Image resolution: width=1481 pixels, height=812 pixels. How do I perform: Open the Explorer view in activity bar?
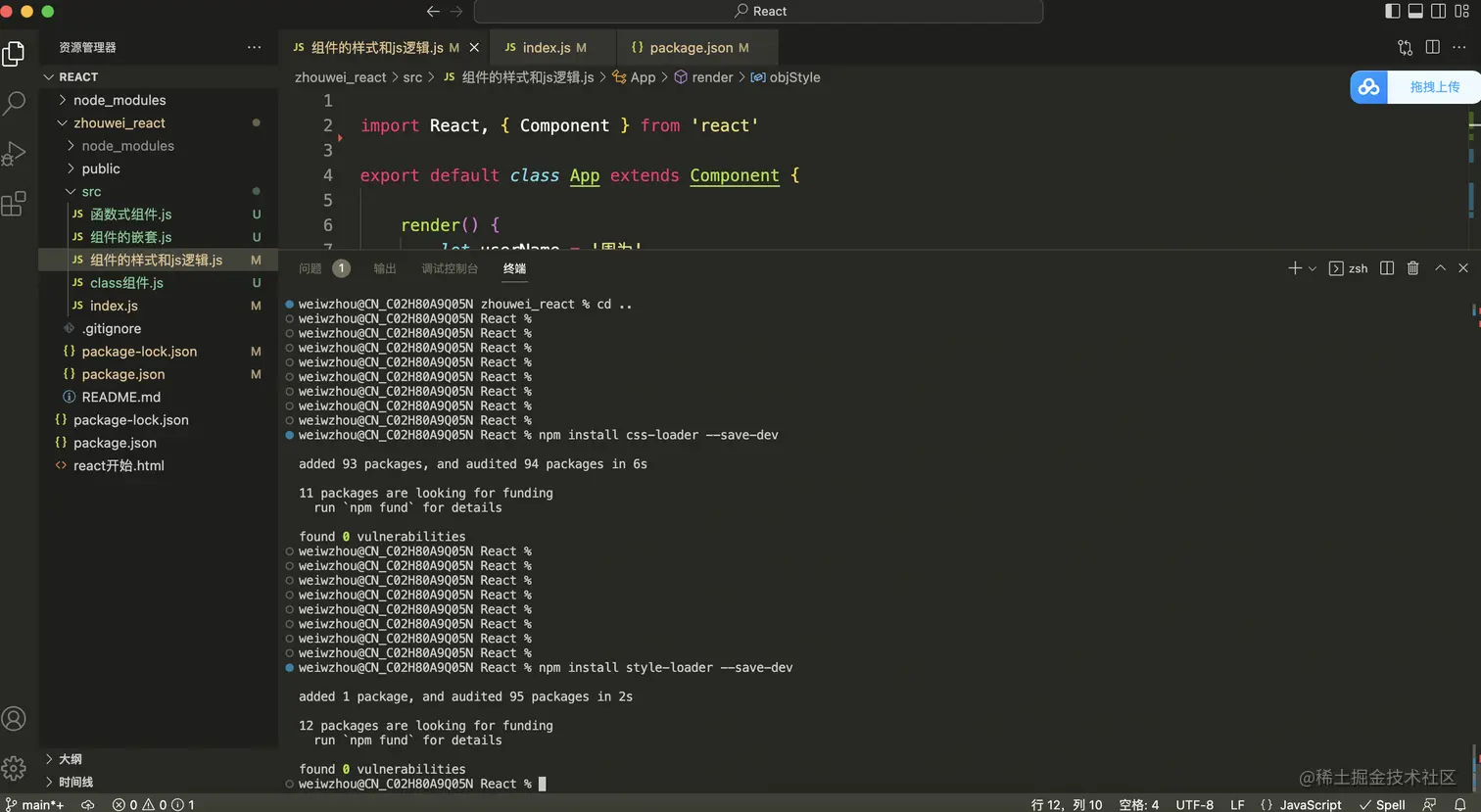coord(14,53)
